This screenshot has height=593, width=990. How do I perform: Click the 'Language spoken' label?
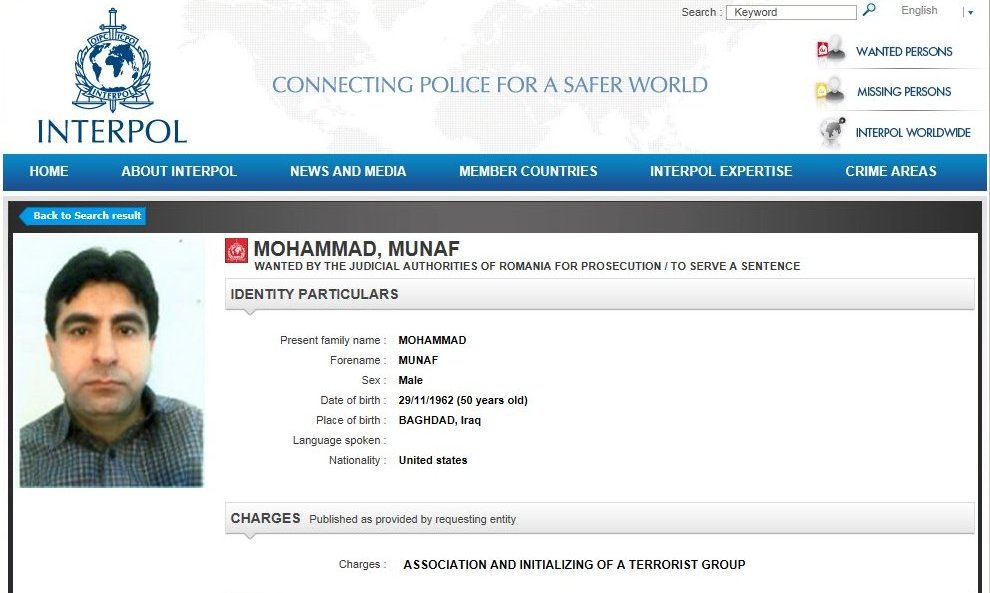[339, 440]
